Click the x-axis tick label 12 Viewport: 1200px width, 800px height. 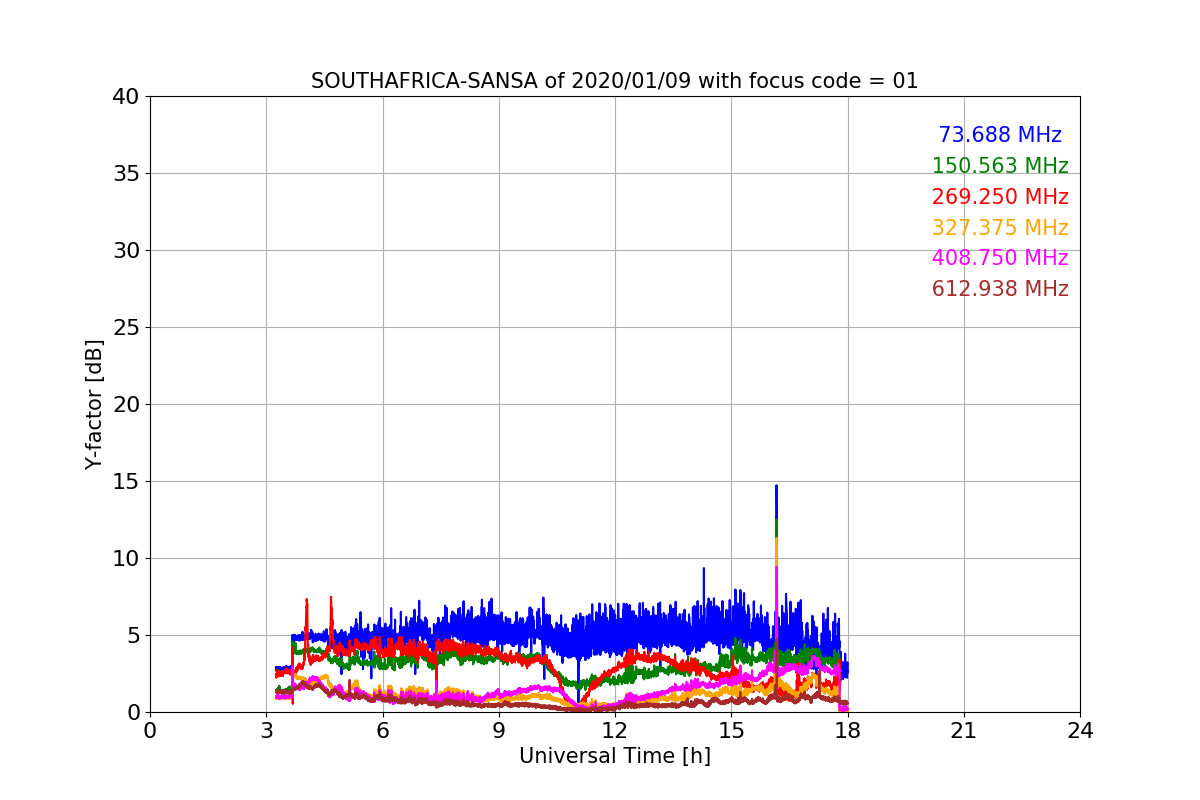tap(615, 731)
